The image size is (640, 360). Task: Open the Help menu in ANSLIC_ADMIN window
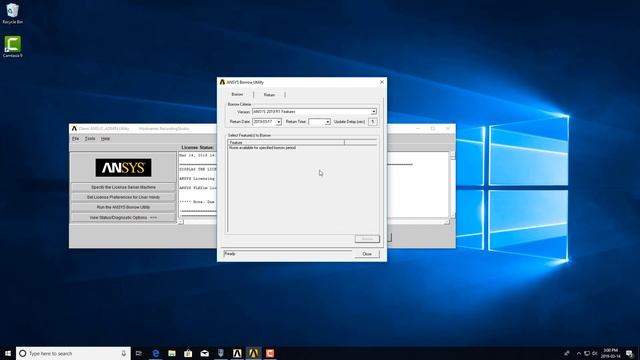(x=105, y=139)
